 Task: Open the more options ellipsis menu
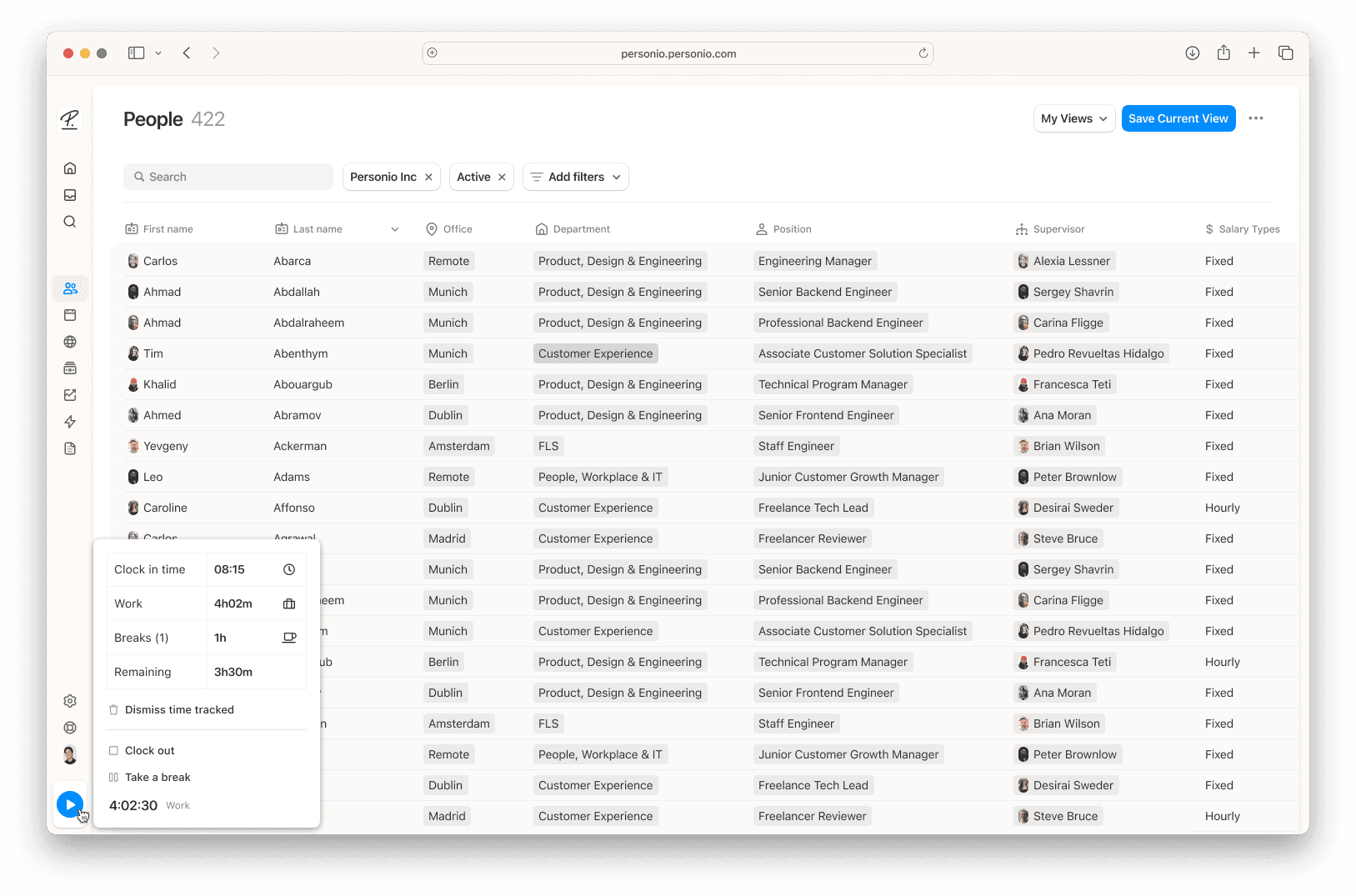(1256, 118)
